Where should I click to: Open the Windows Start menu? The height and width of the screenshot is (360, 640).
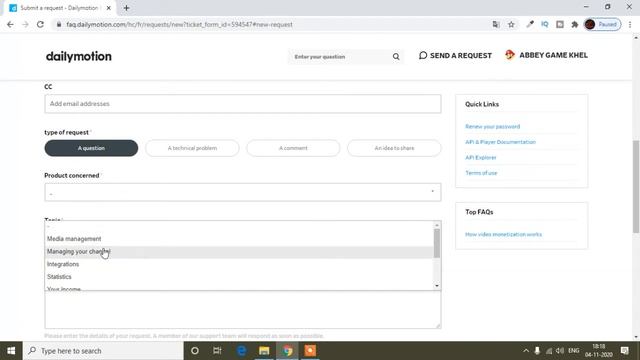point(11,351)
